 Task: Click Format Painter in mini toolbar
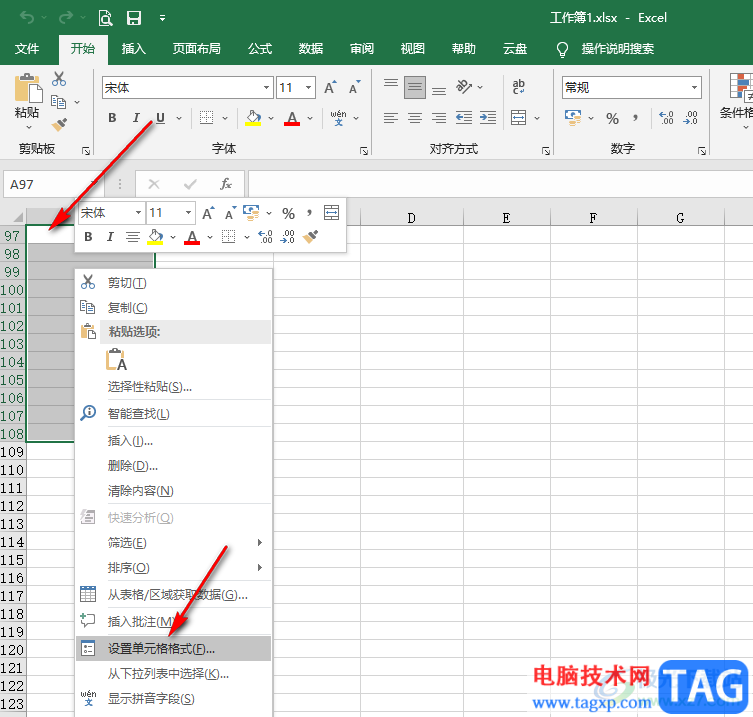(x=310, y=236)
